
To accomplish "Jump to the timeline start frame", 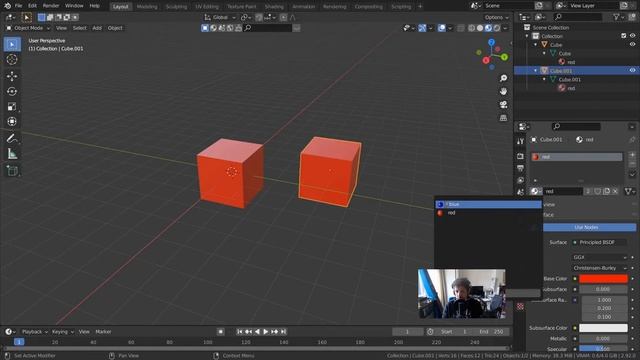I will (240, 332).
